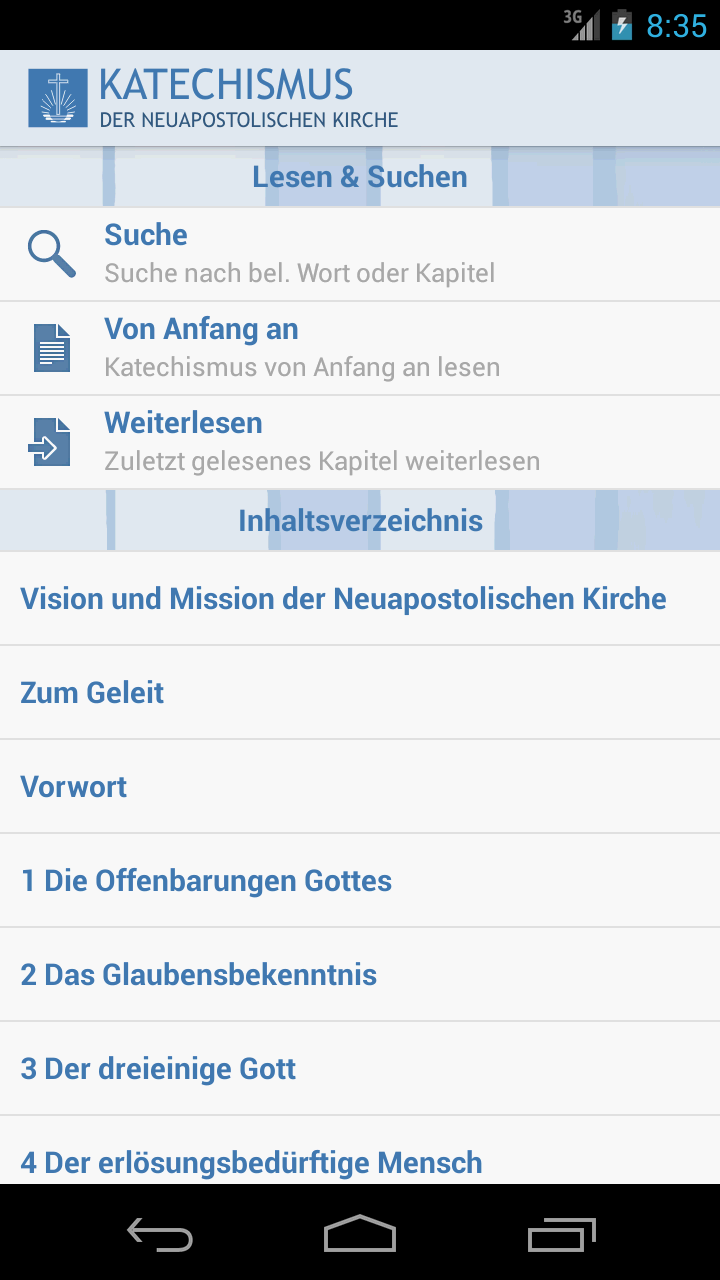Tap the Weiterlesen arrow-document icon
The width and height of the screenshot is (720, 1280).
50,442
